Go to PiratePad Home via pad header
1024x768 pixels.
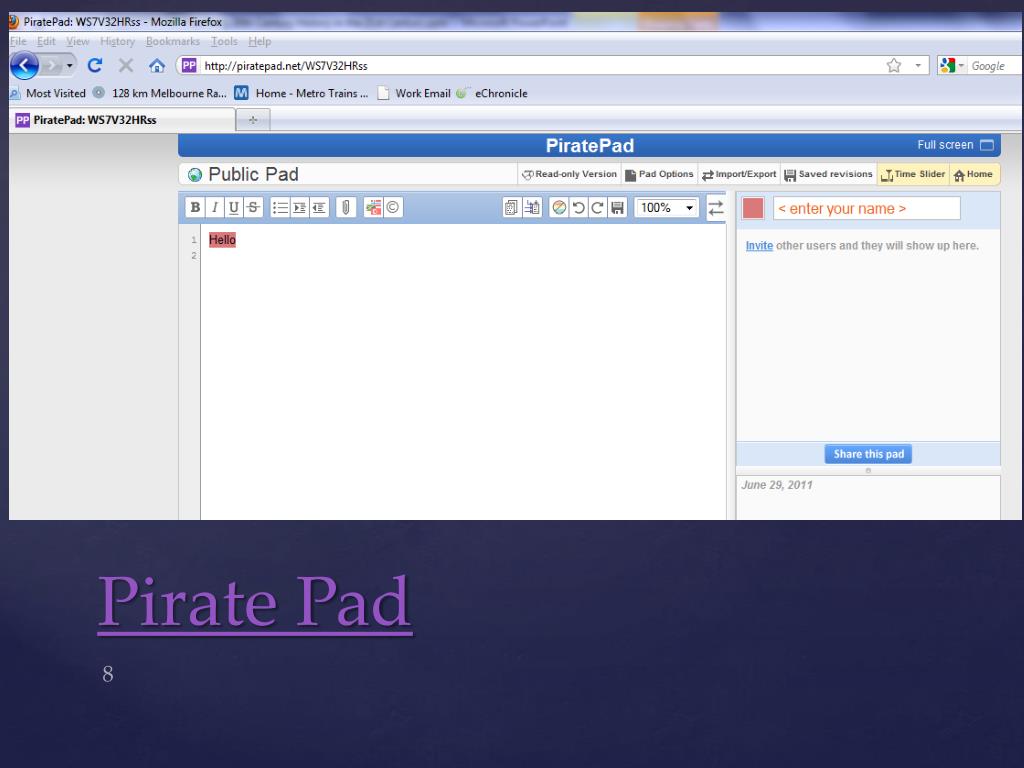[973, 174]
